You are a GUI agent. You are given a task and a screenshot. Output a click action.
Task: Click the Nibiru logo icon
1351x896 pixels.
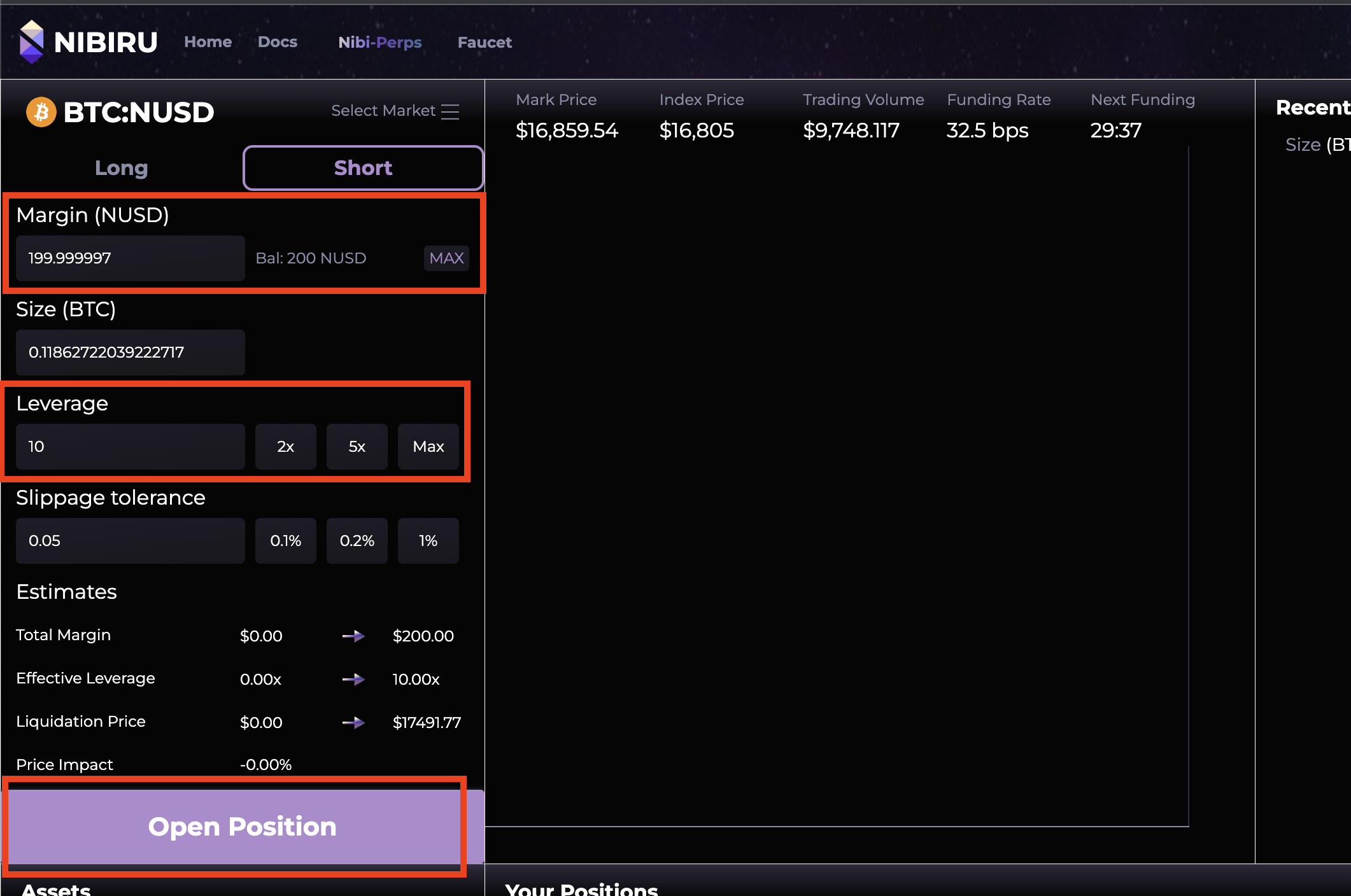pyautogui.click(x=31, y=42)
